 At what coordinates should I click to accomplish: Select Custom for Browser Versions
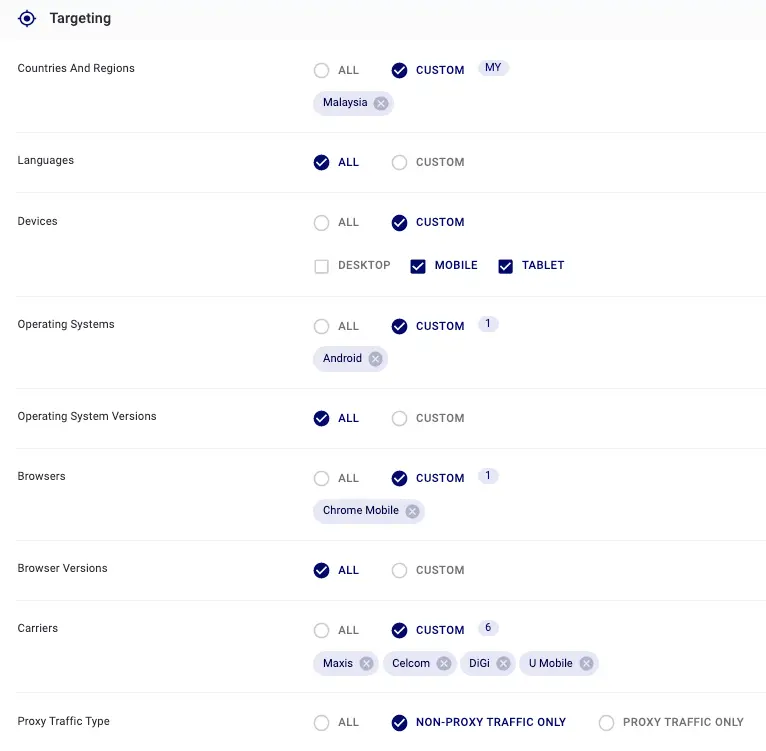pos(400,570)
